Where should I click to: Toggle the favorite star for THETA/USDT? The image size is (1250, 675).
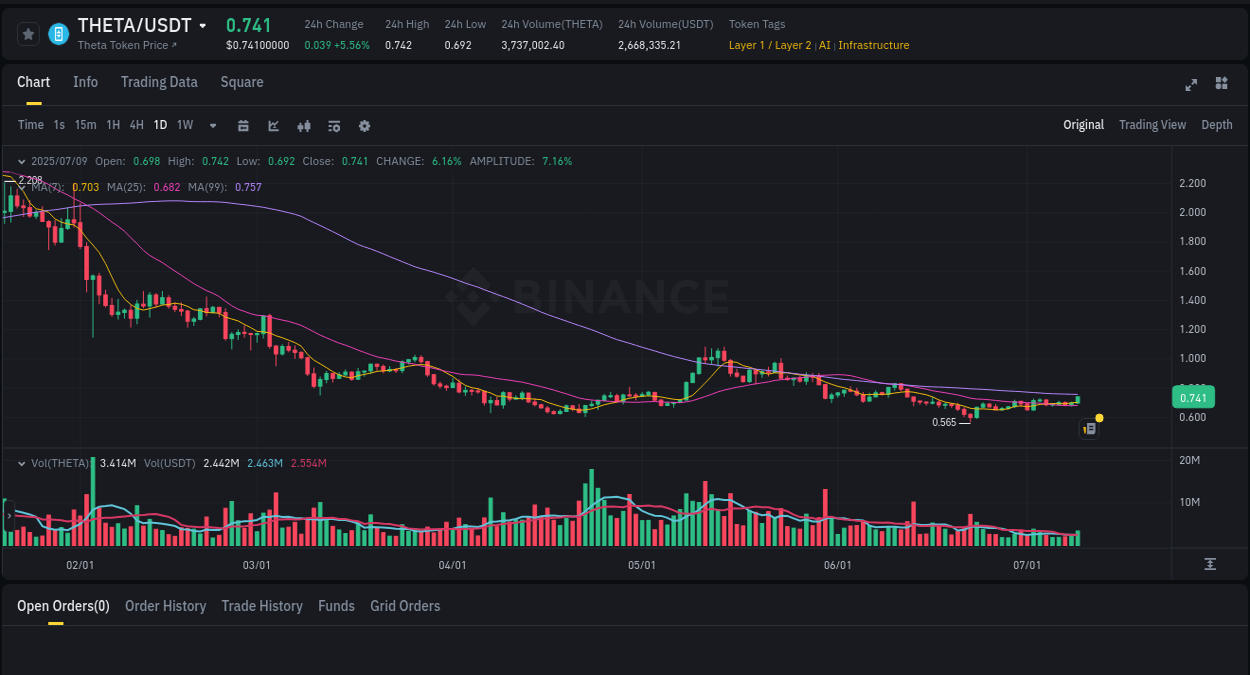pyautogui.click(x=27, y=33)
